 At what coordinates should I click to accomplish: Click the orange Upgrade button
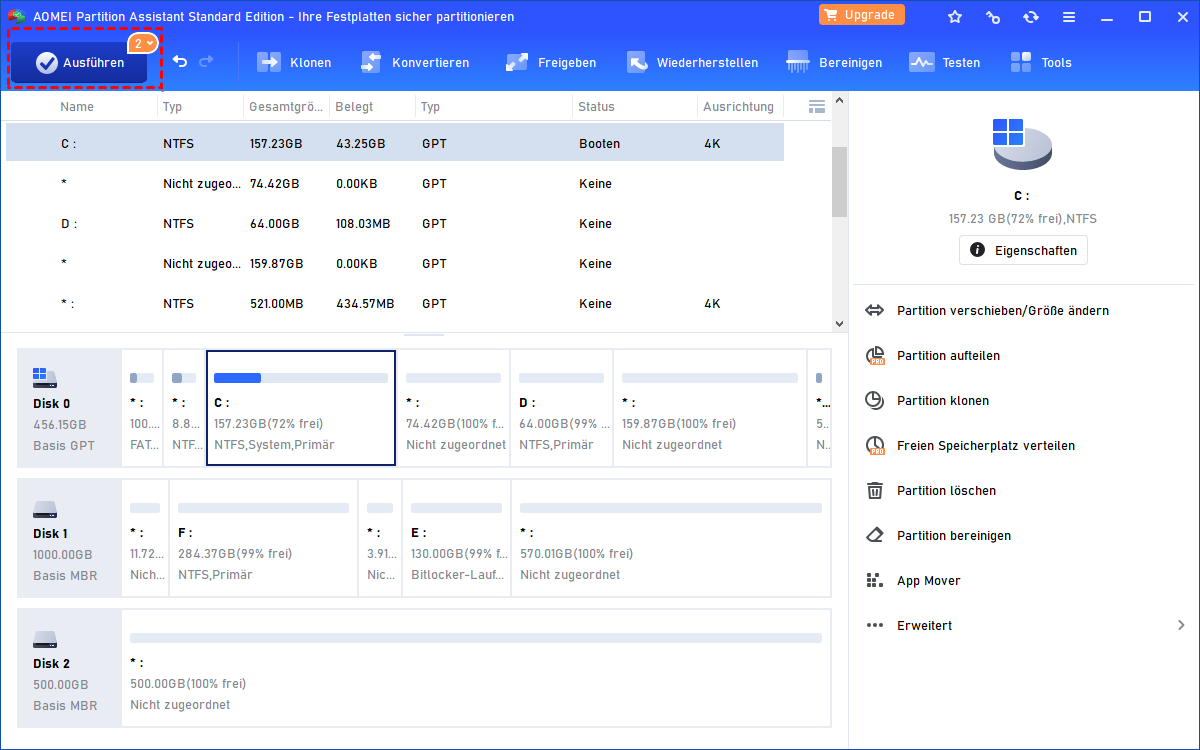862,15
